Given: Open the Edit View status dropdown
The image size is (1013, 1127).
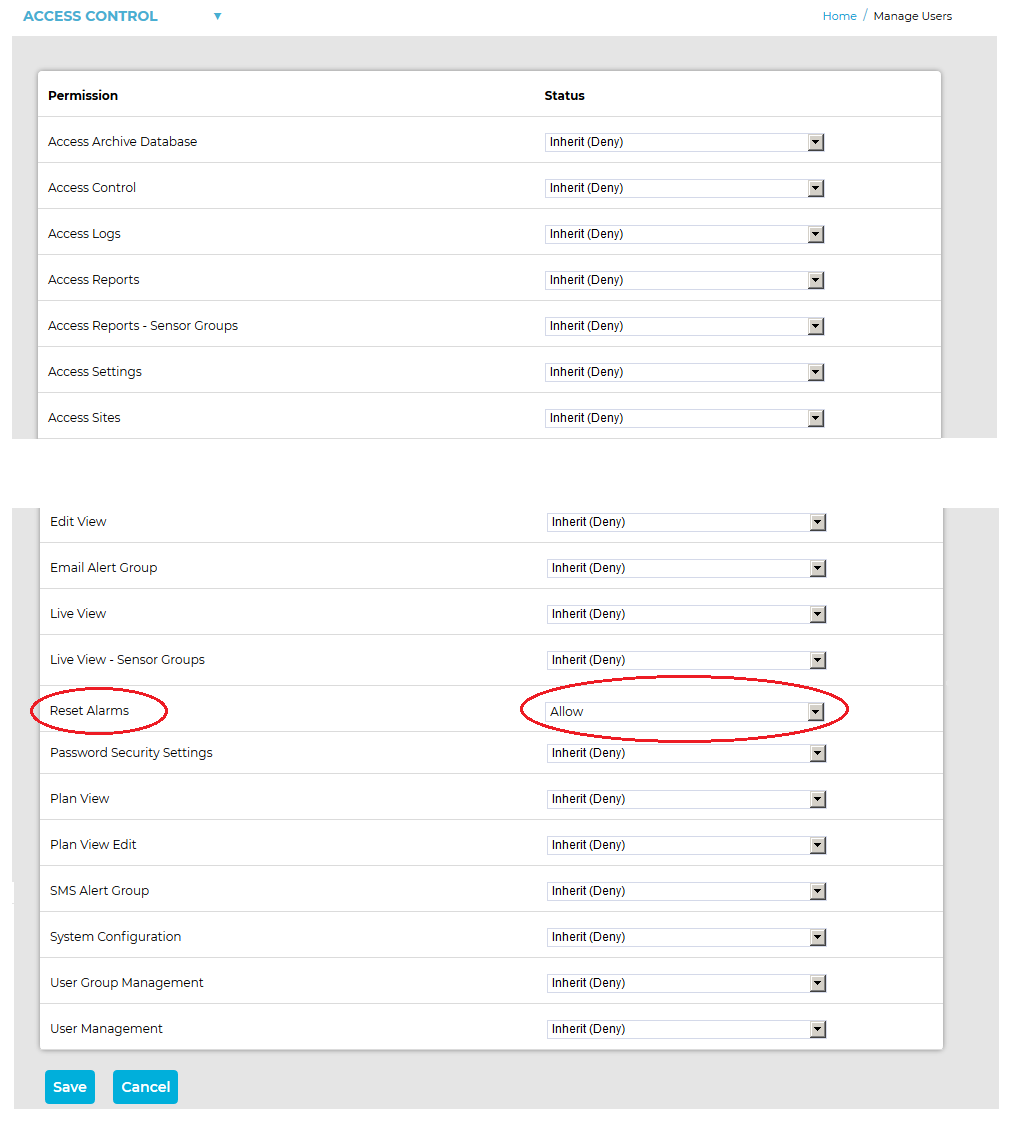Looking at the screenshot, I should click(x=686, y=522).
